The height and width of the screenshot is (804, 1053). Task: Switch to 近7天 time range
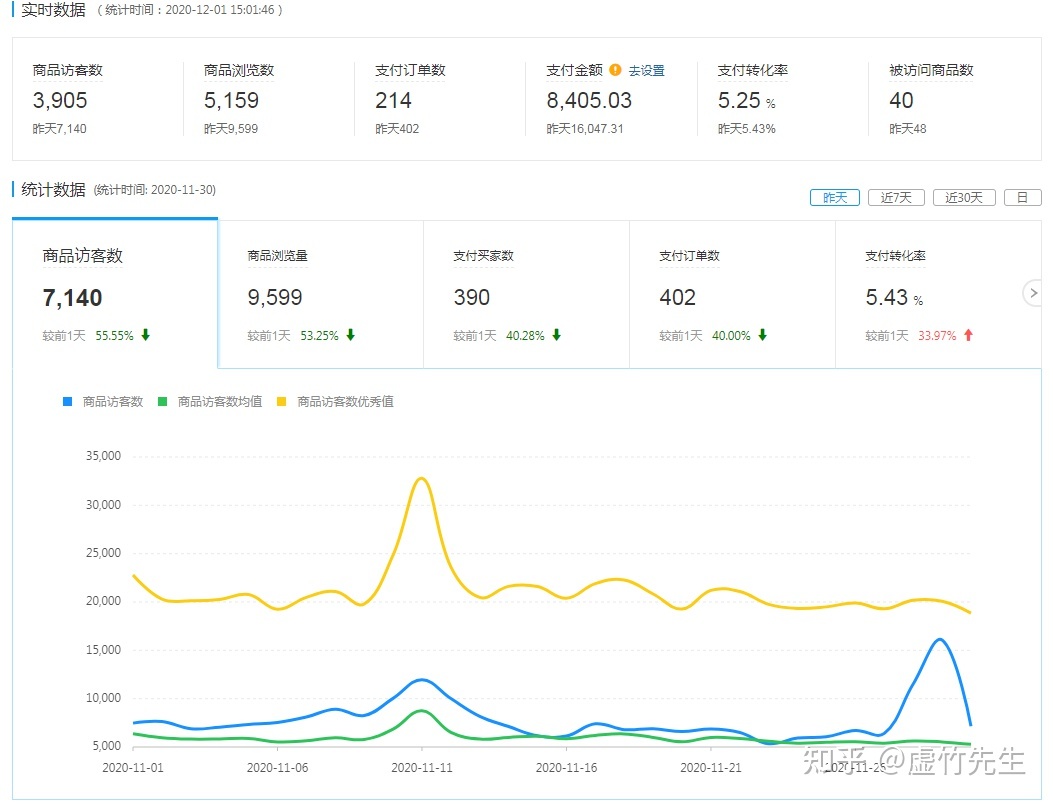pyautogui.click(x=896, y=198)
